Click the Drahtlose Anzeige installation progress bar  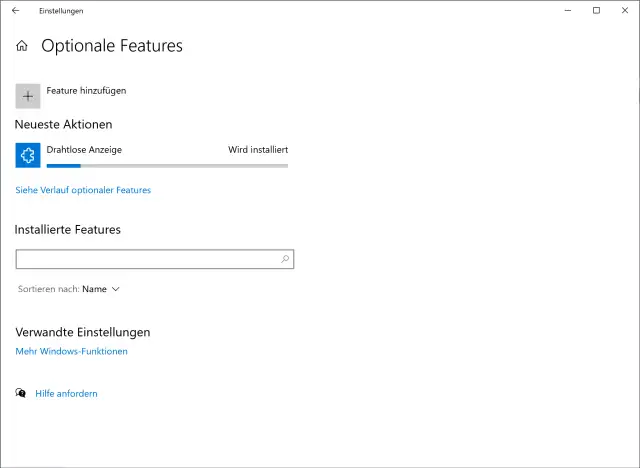pyautogui.click(x=167, y=165)
